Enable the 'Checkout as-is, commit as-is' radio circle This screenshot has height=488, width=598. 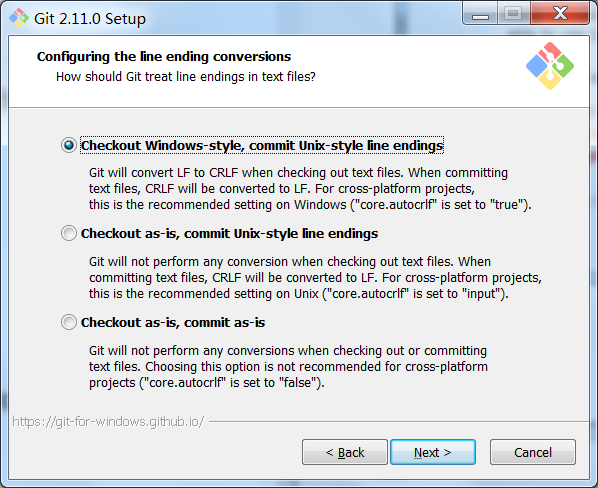[69, 322]
